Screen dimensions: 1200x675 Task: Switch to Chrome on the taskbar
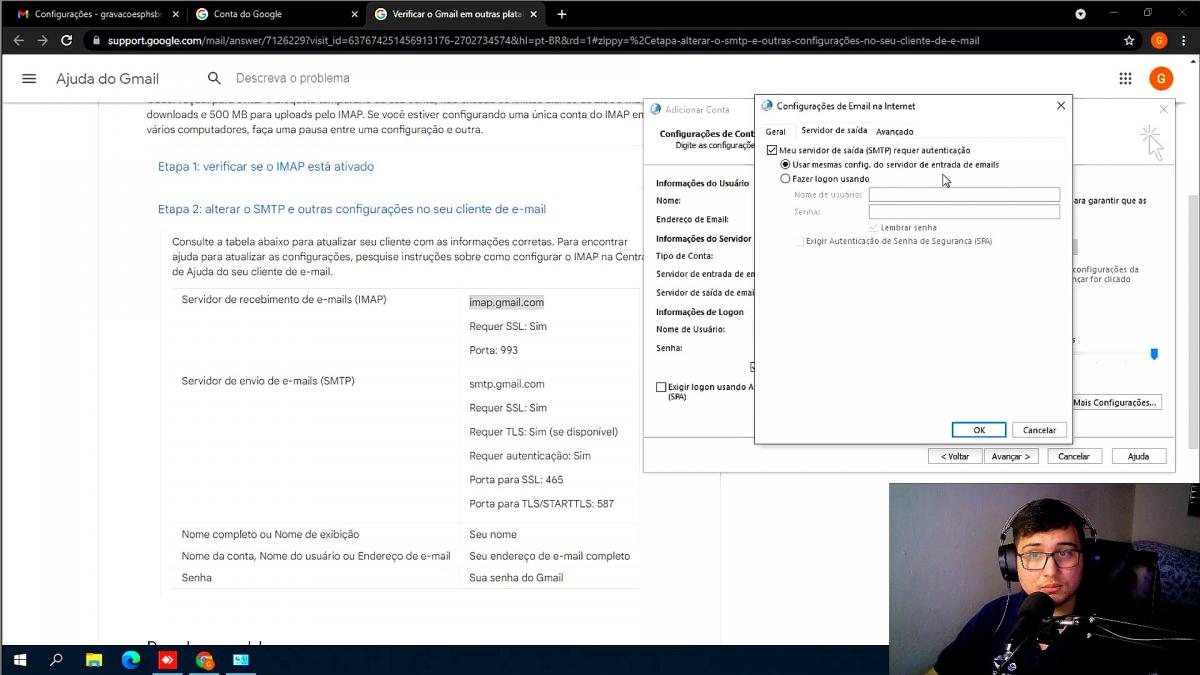tap(204, 660)
